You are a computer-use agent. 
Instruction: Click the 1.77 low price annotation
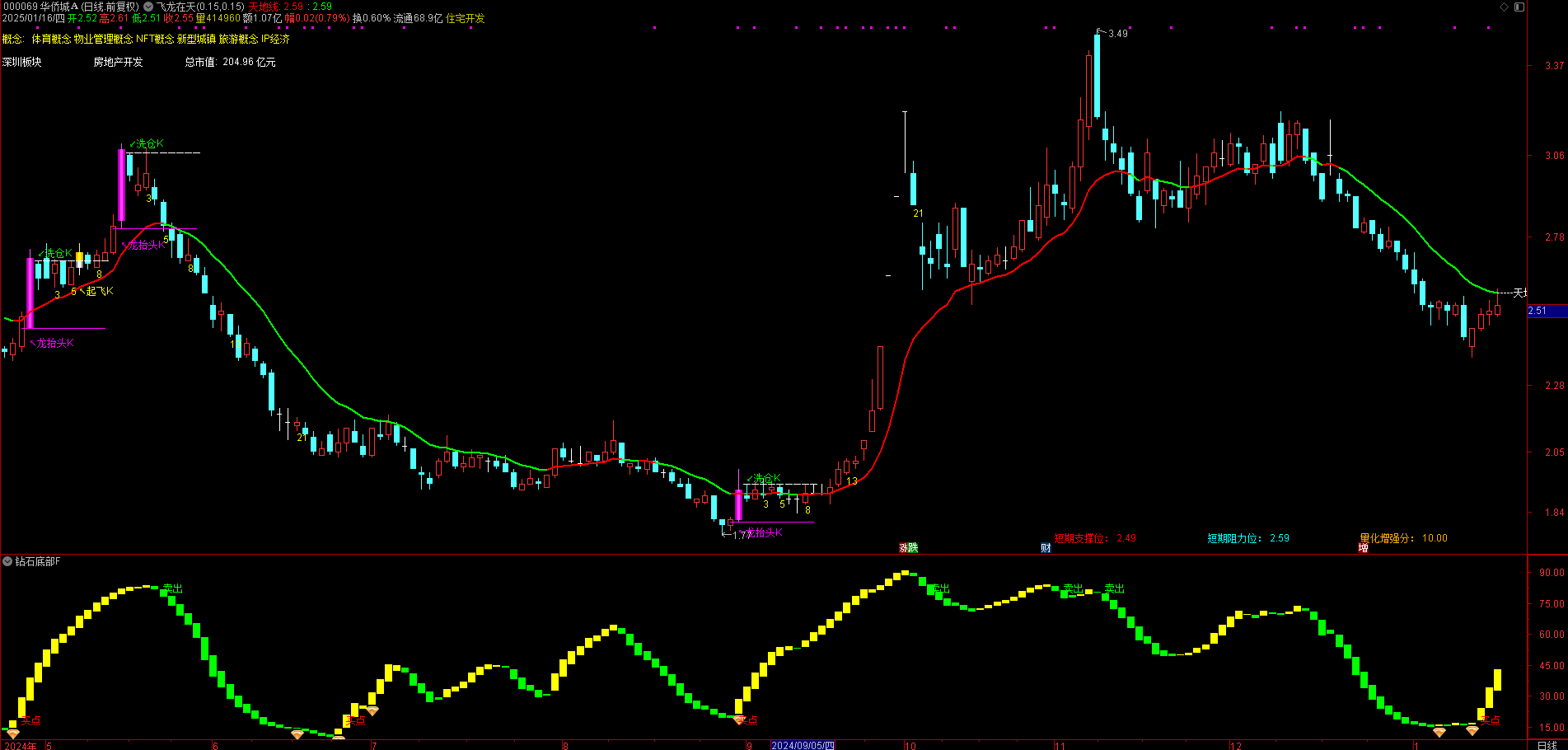click(x=742, y=535)
